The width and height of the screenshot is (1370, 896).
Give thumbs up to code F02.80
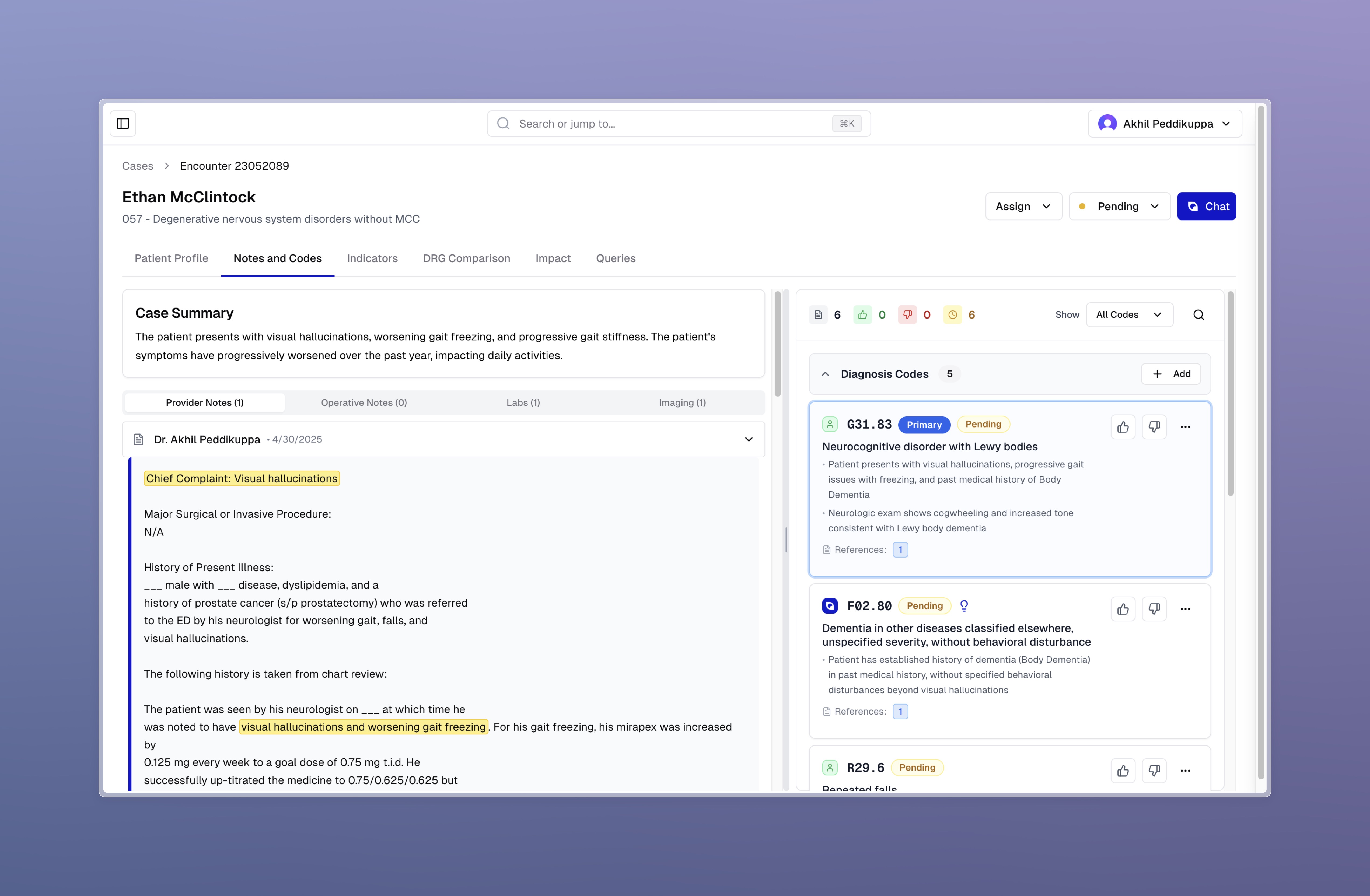(1123, 608)
